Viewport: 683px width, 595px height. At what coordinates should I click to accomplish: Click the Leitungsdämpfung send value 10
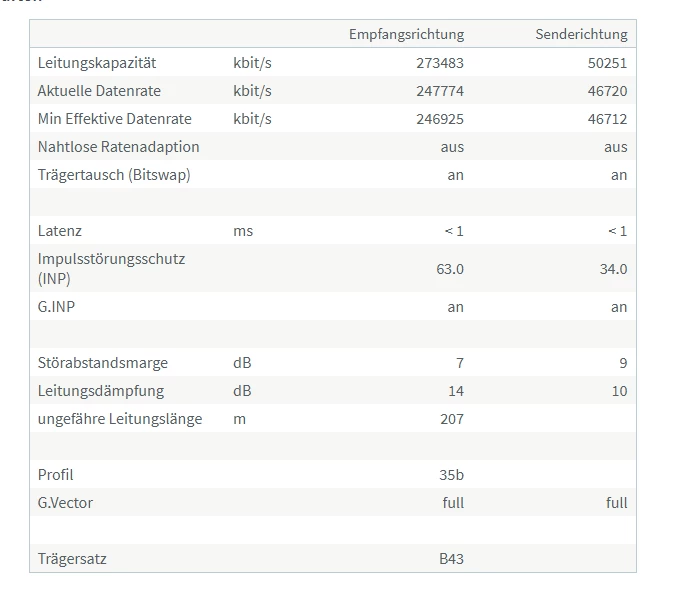619,391
